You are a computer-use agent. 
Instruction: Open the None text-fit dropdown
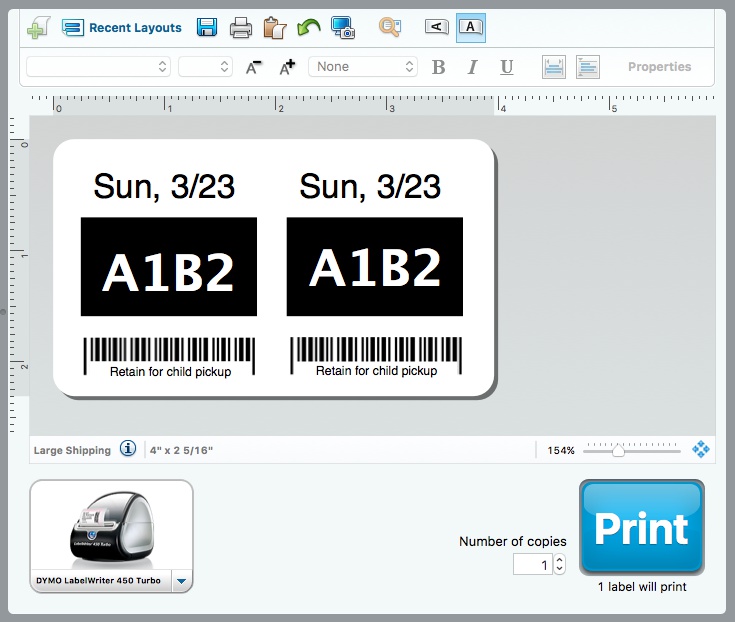(x=363, y=67)
